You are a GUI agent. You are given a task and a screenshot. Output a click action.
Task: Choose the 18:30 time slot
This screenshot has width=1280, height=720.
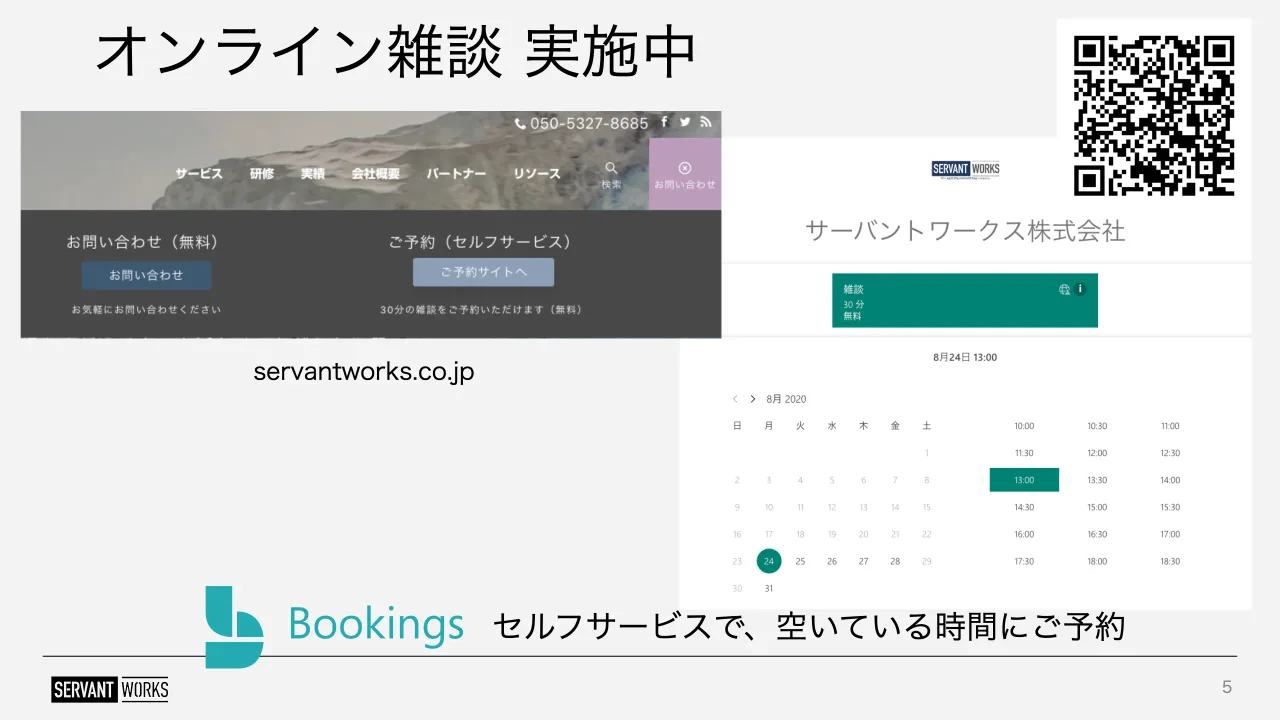1170,561
